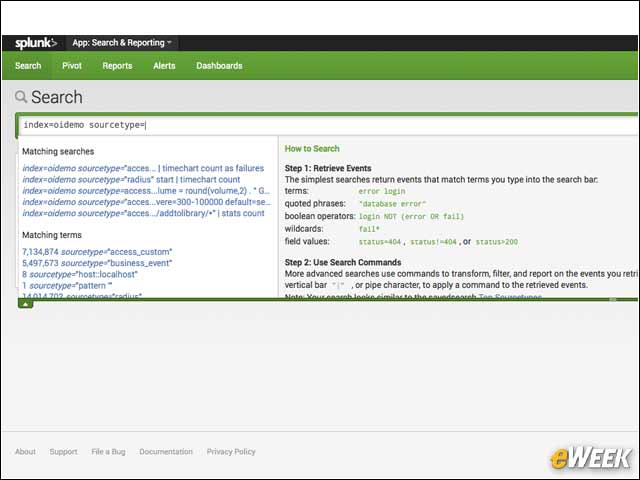Image resolution: width=640 pixels, height=480 pixels.
Task: Select the 'timechart count as failures' matching search
Action: [143, 168]
